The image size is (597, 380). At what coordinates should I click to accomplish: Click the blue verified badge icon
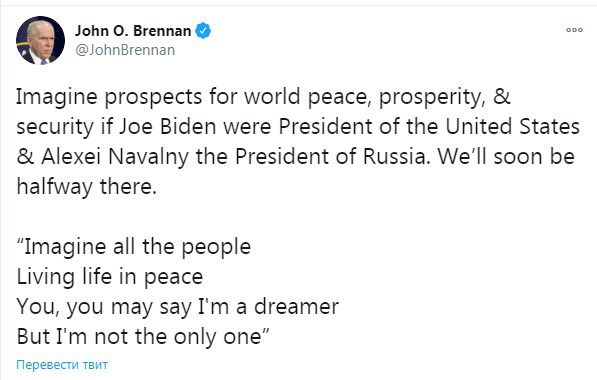tap(203, 31)
